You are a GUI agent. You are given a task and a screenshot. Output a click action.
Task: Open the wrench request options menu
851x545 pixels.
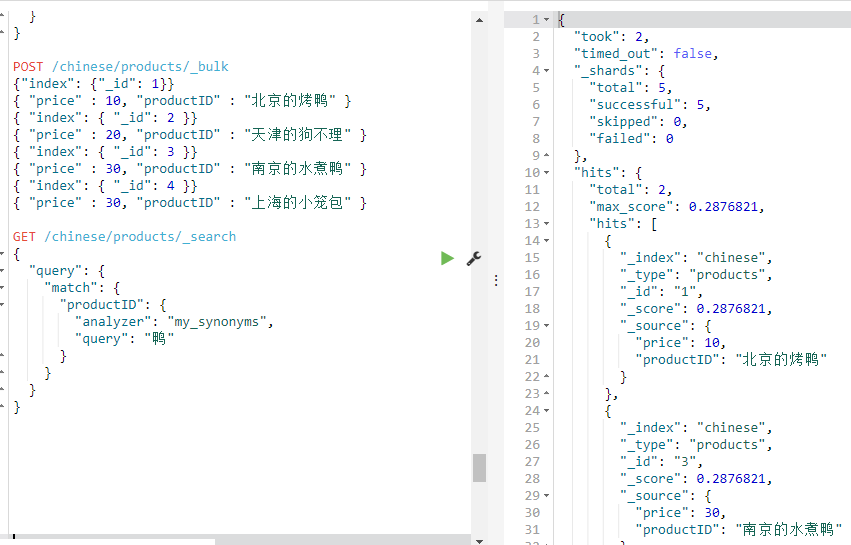click(x=474, y=258)
